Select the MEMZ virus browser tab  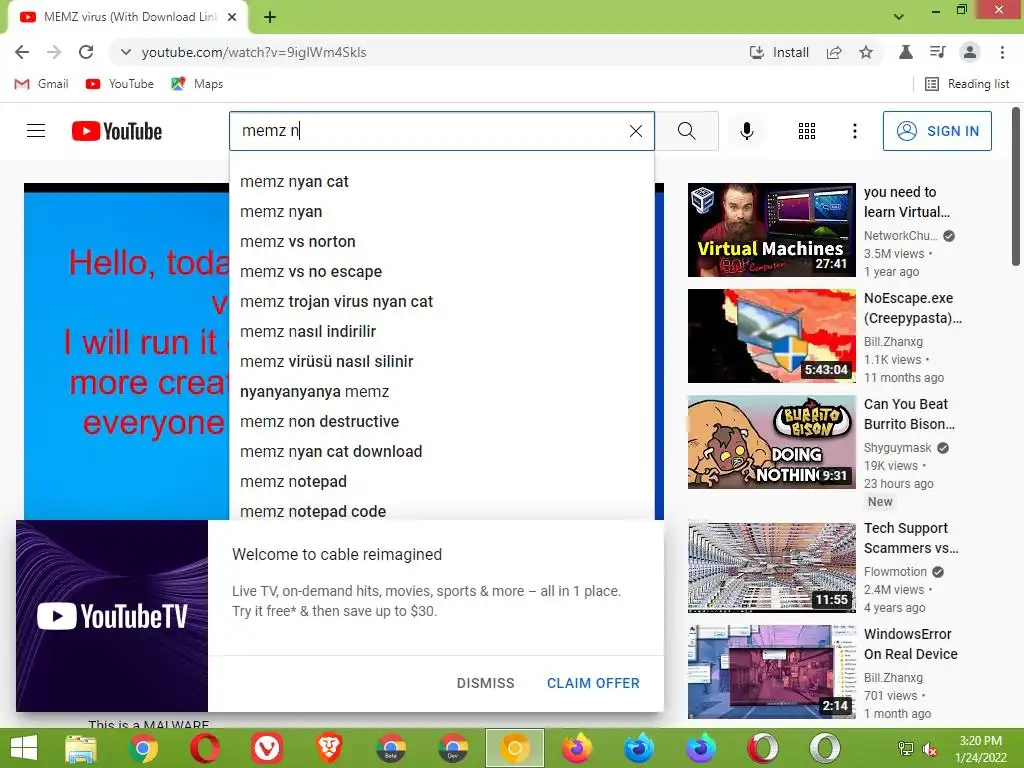129,17
